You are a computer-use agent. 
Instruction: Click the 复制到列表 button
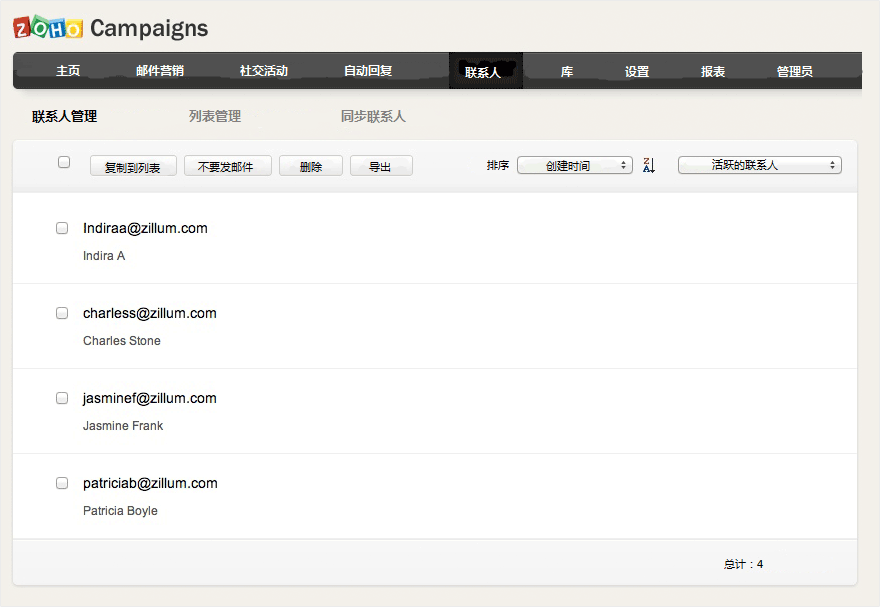point(133,166)
